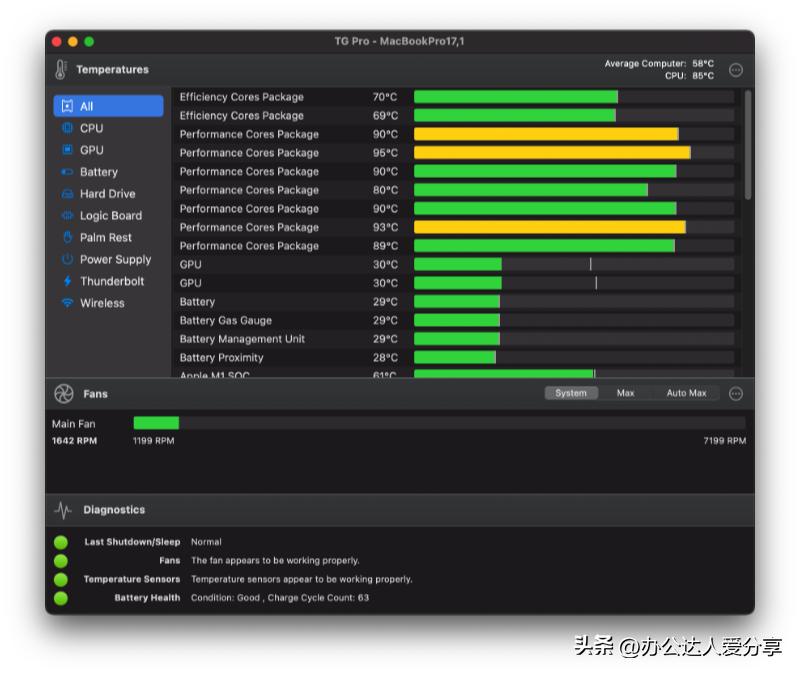Select the Thunderbolt bolt icon
Screen dimensions: 800x674
point(67,282)
